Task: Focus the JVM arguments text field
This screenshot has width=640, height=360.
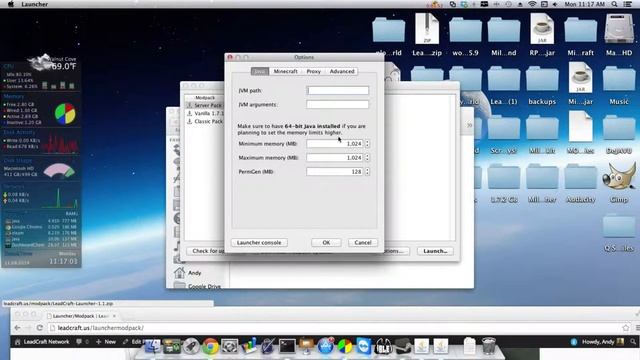Action: [x=338, y=104]
